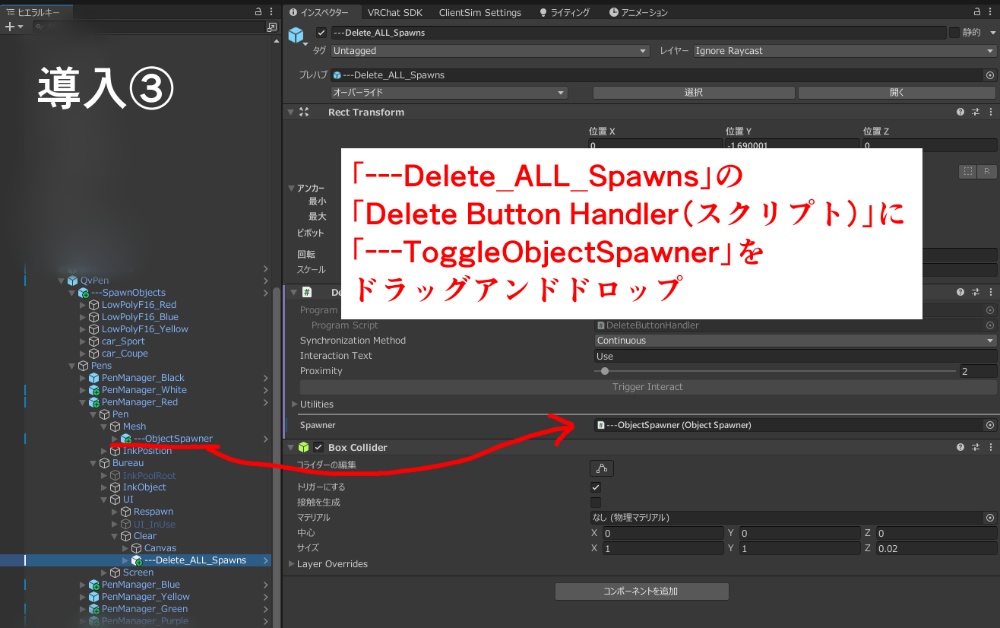This screenshot has height=628, width=1000.
Task: Switch to the ClientSim Settings tab
Action: [x=480, y=12]
